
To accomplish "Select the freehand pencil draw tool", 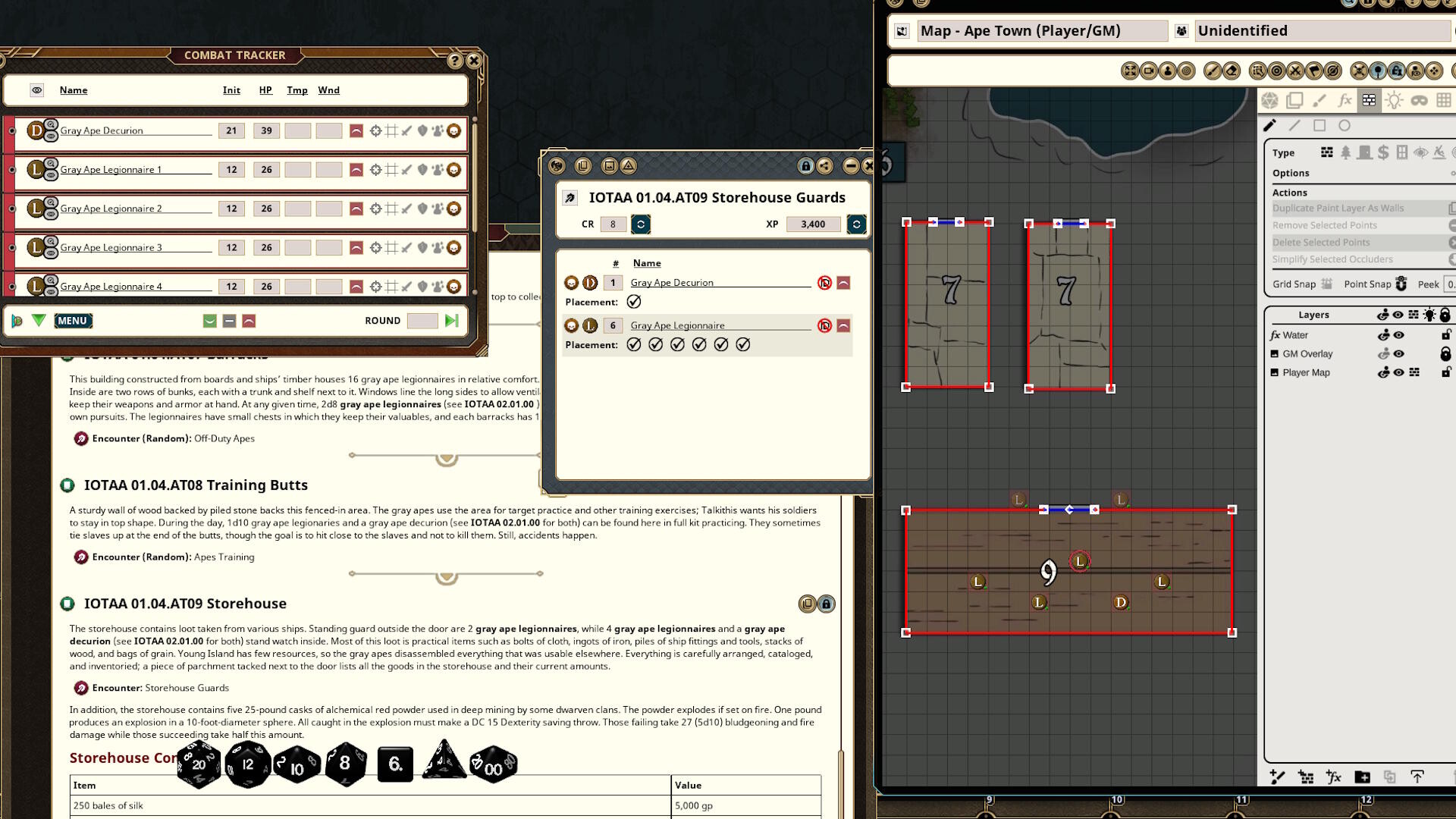I will tap(1269, 126).
